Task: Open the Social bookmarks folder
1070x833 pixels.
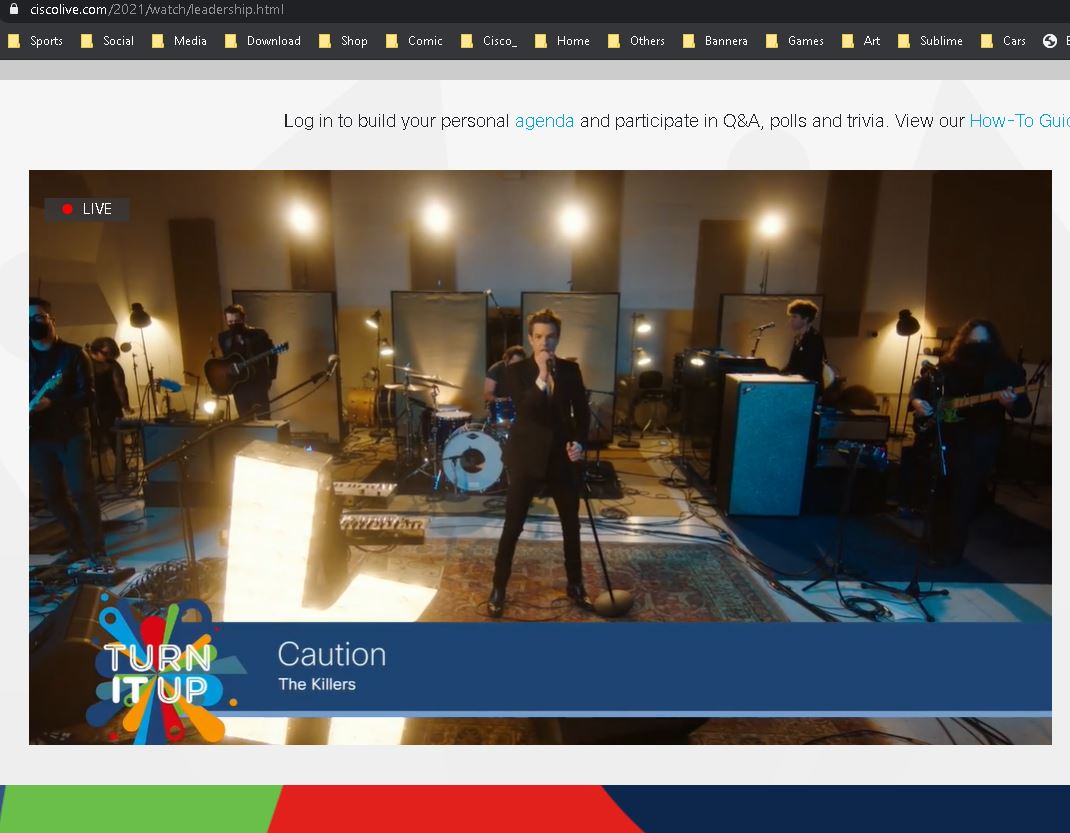Action: [x=108, y=41]
